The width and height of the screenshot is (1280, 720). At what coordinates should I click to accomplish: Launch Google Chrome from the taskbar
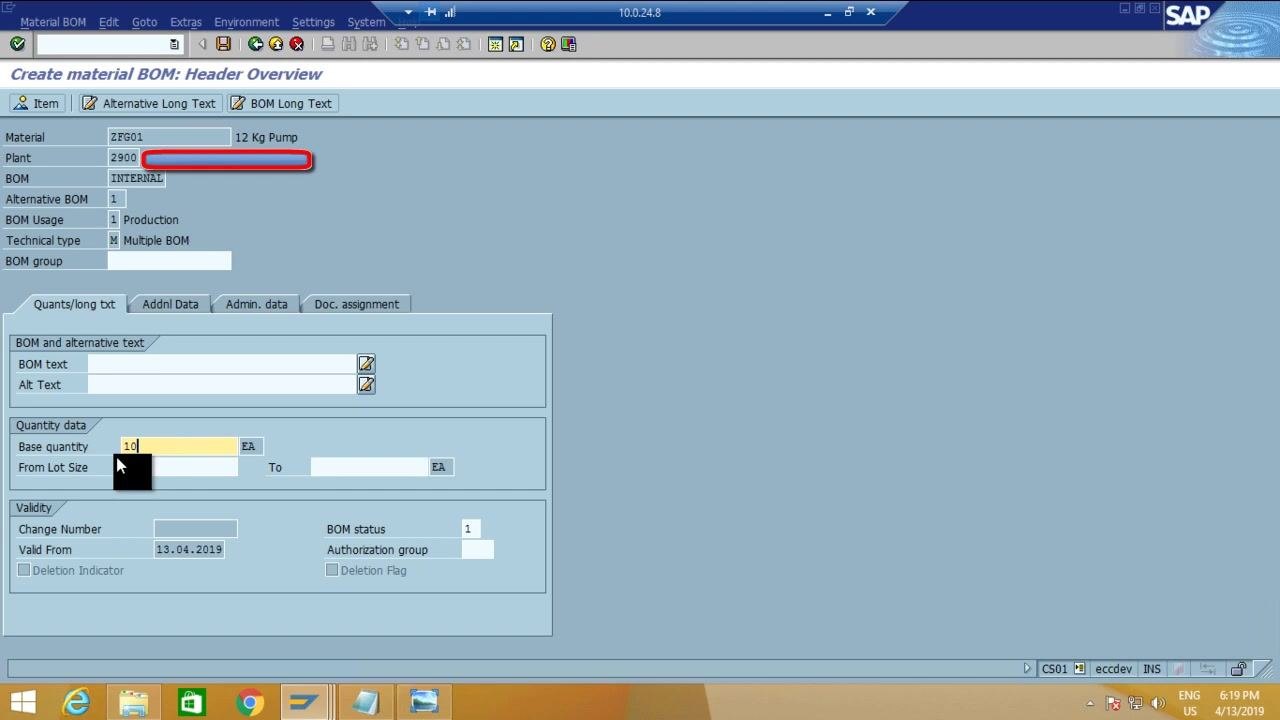coord(250,702)
